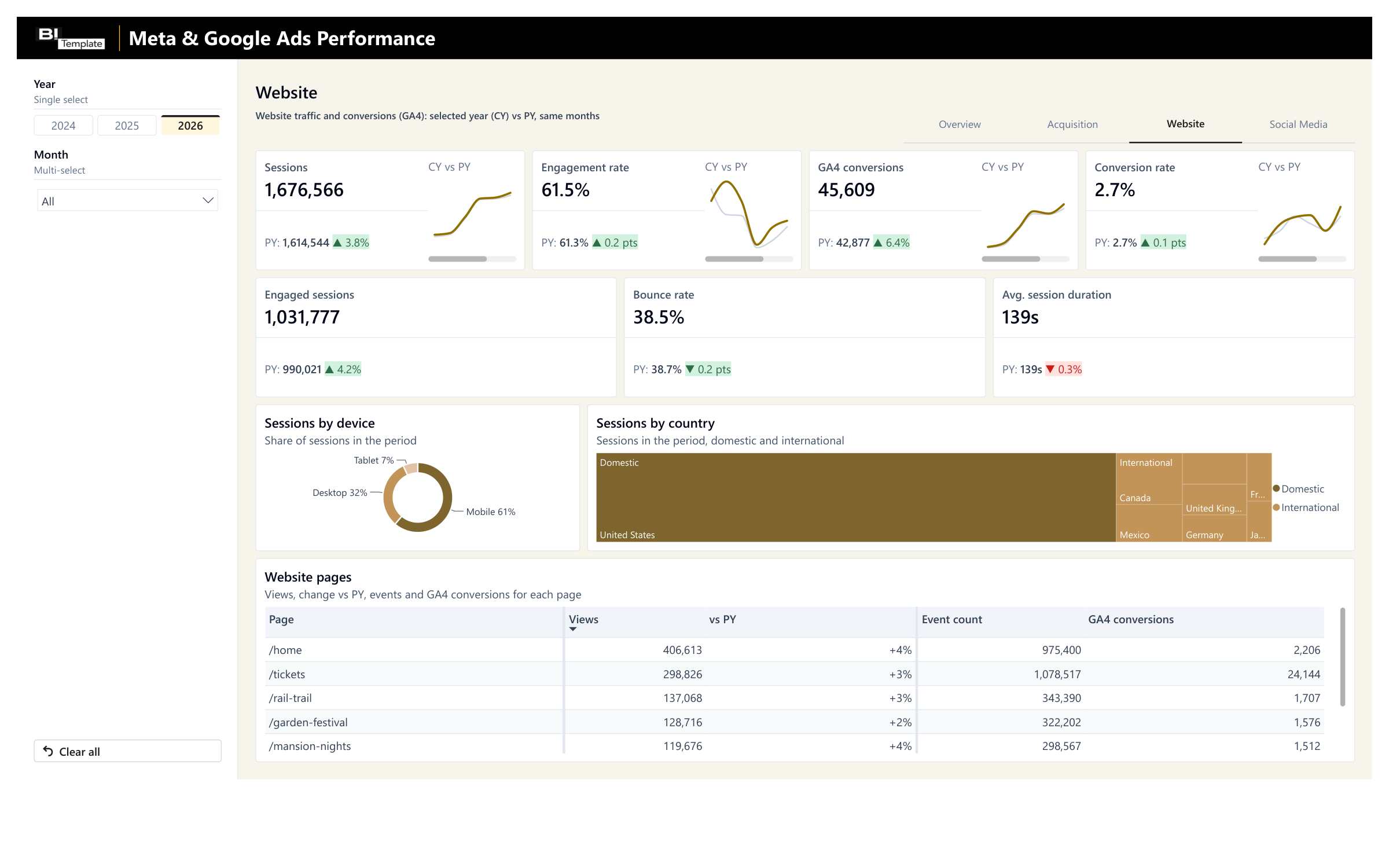Click the Website pages table vertical scrollbar
Screen dimensions: 1389x868
pos(1342,657)
